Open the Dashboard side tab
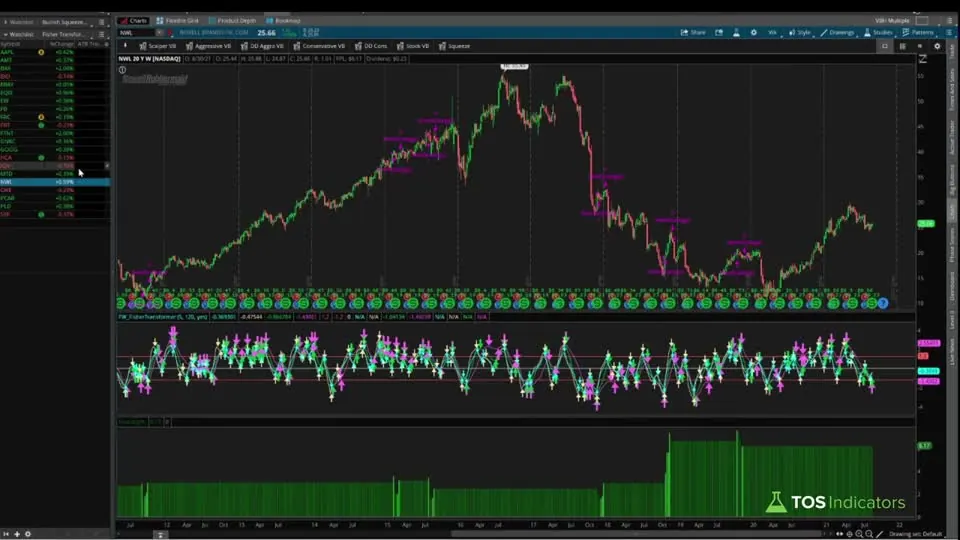This screenshot has height=540, width=960. (x=952, y=287)
